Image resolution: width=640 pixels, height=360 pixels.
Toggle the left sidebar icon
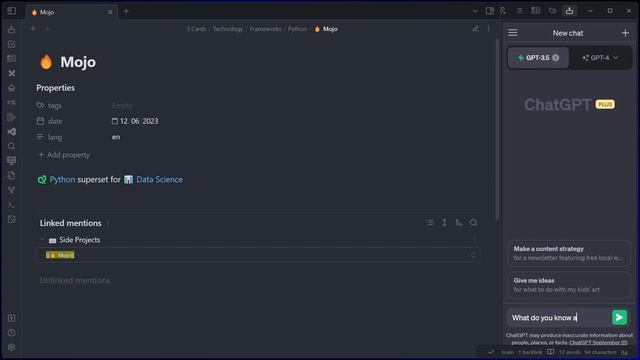click(x=11, y=11)
